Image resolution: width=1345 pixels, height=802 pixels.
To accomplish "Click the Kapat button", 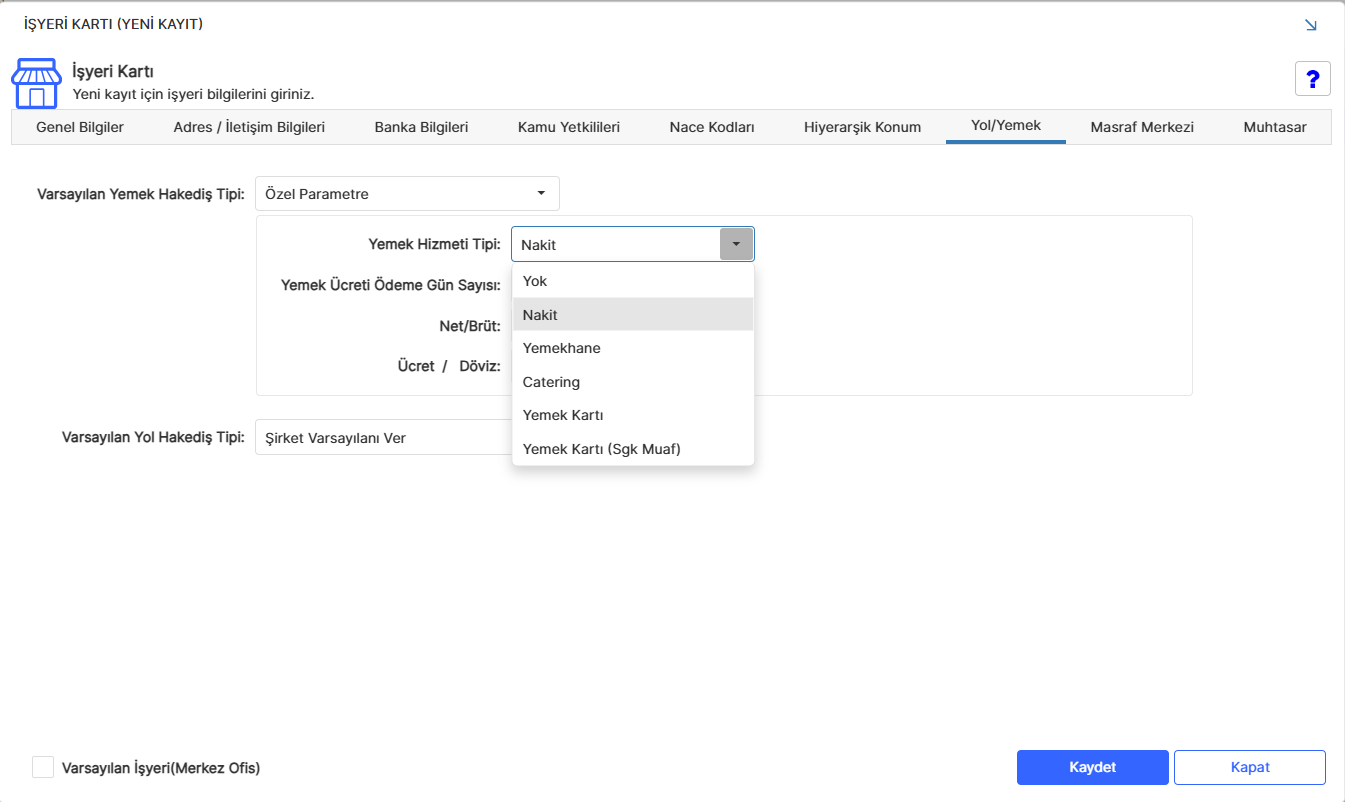I will pos(1250,767).
